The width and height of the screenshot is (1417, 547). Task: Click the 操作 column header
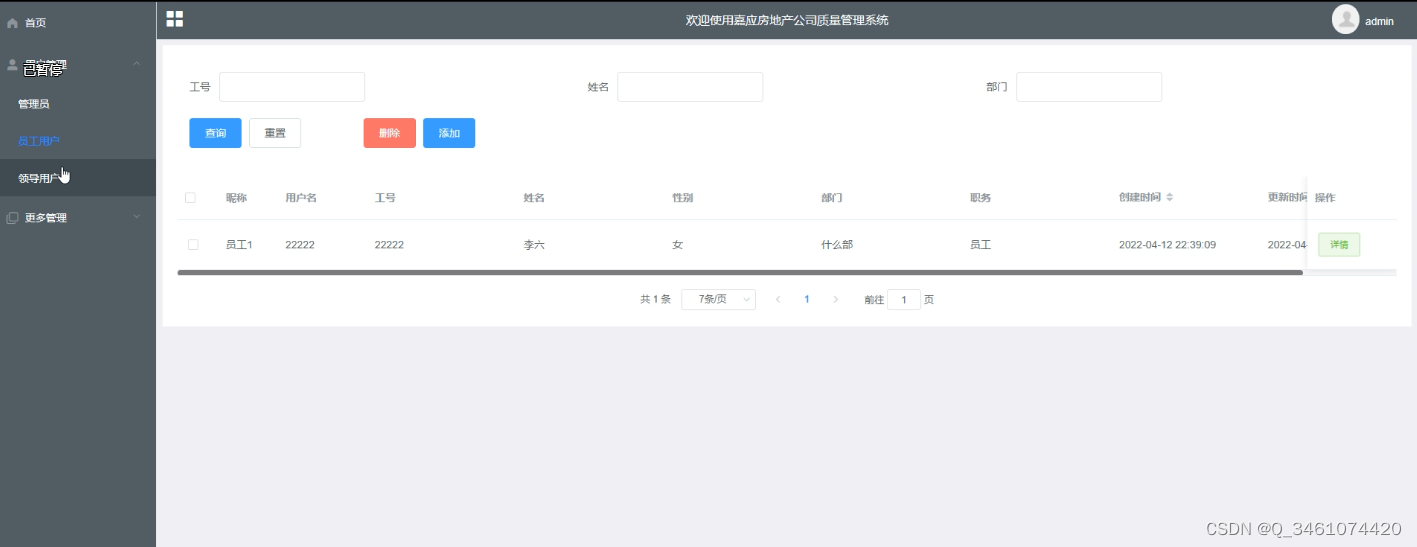[x=1325, y=197]
